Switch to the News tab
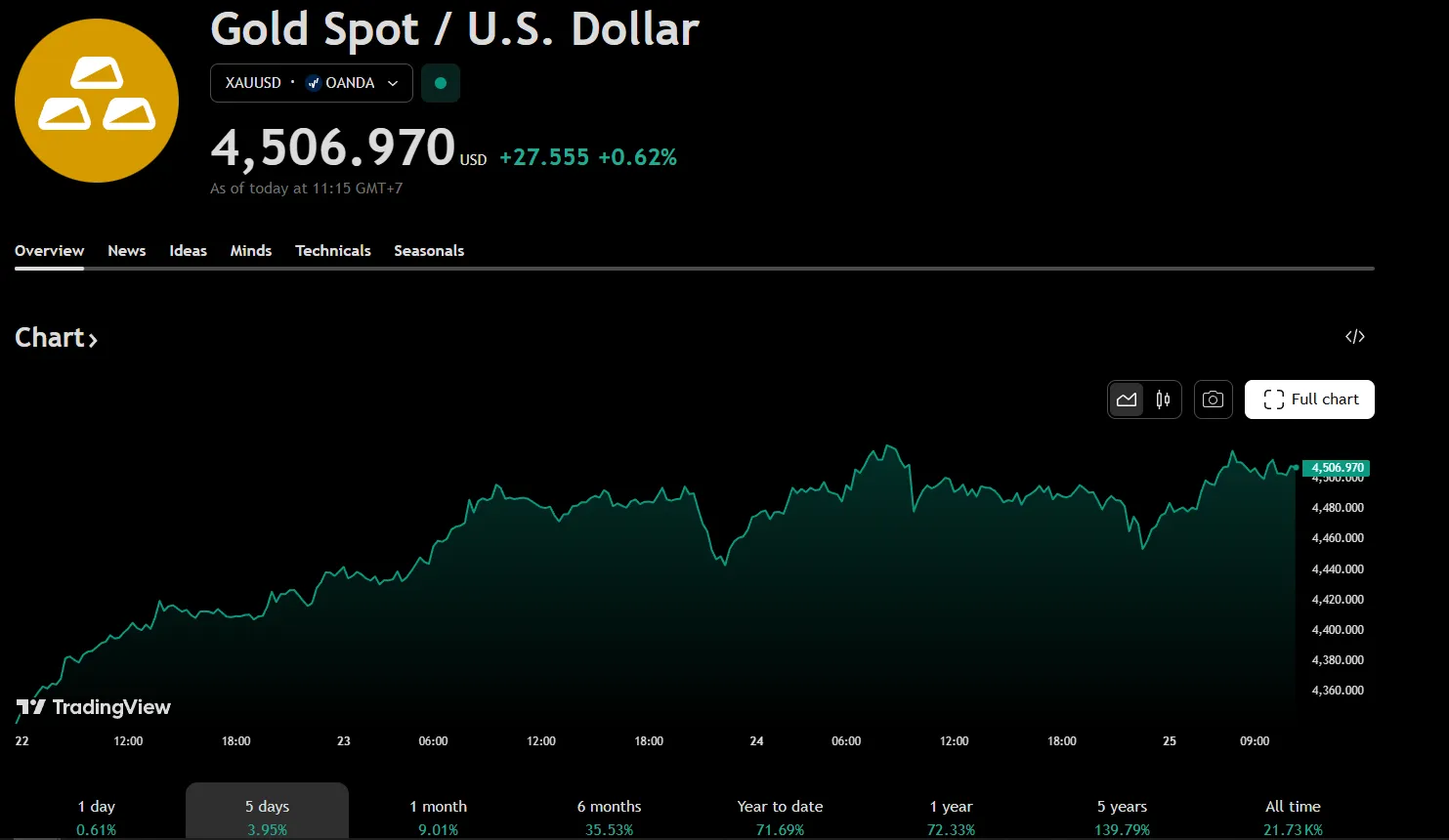This screenshot has height=840, width=1449. (x=127, y=251)
